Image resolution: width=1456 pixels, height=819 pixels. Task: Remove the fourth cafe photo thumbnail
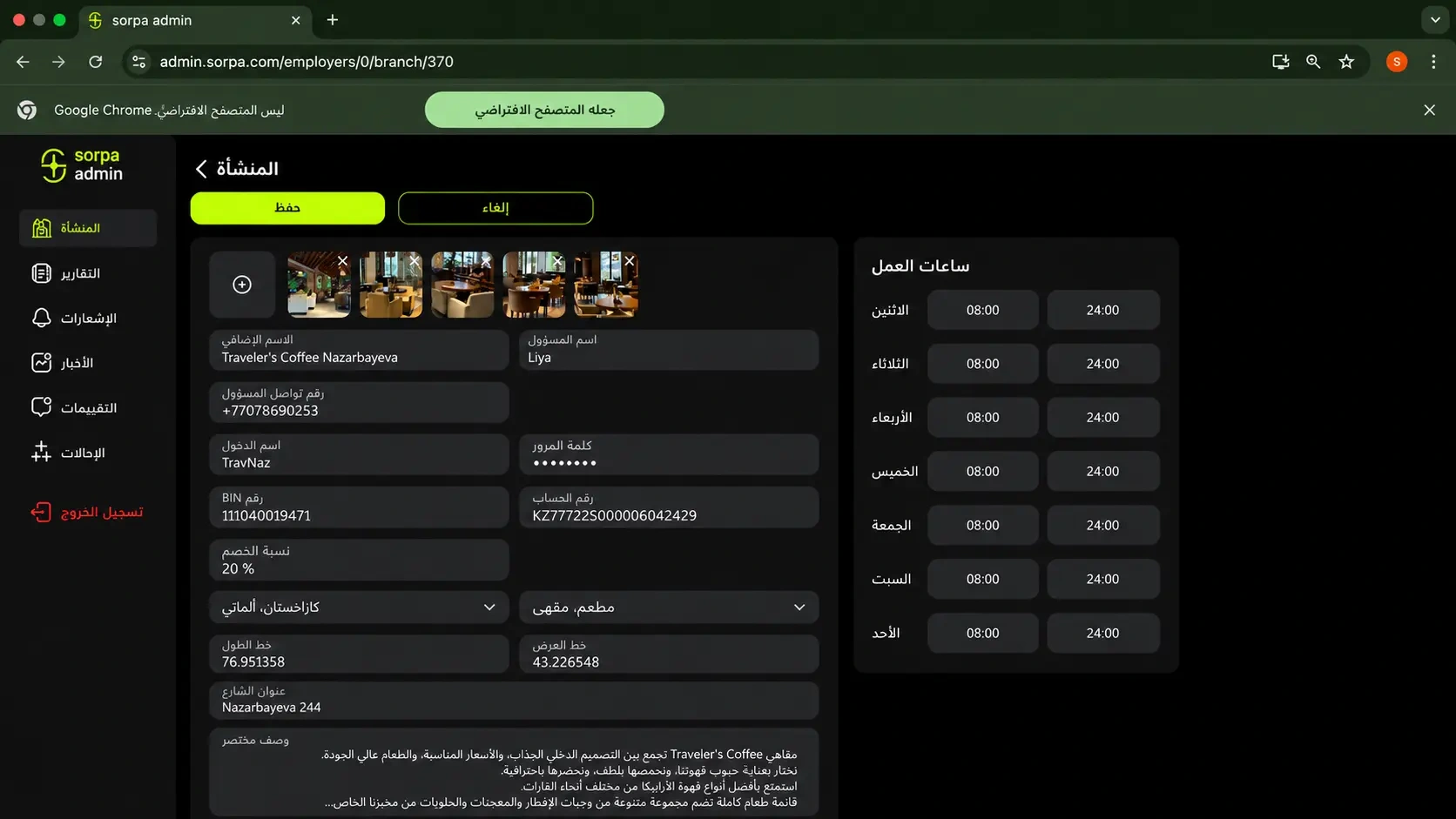557,261
